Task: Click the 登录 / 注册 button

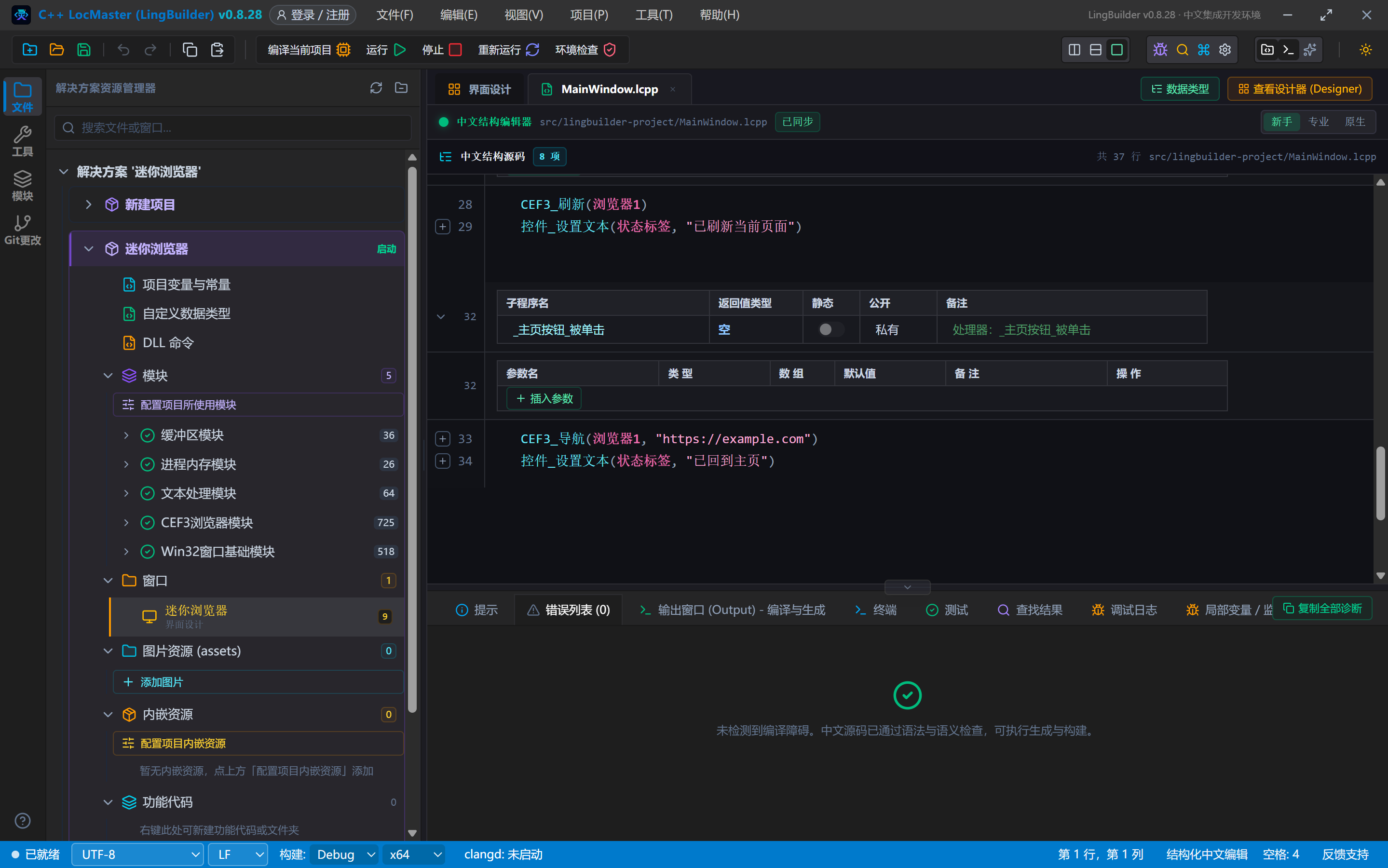Action: point(313,15)
